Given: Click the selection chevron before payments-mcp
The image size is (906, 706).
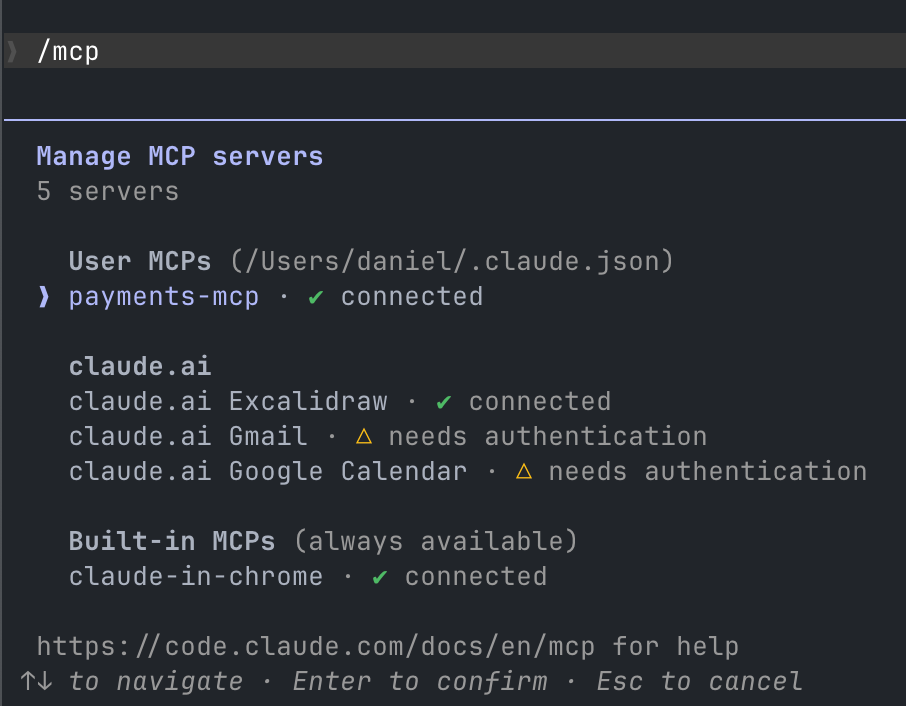Looking at the screenshot, I should click(42, 296).
